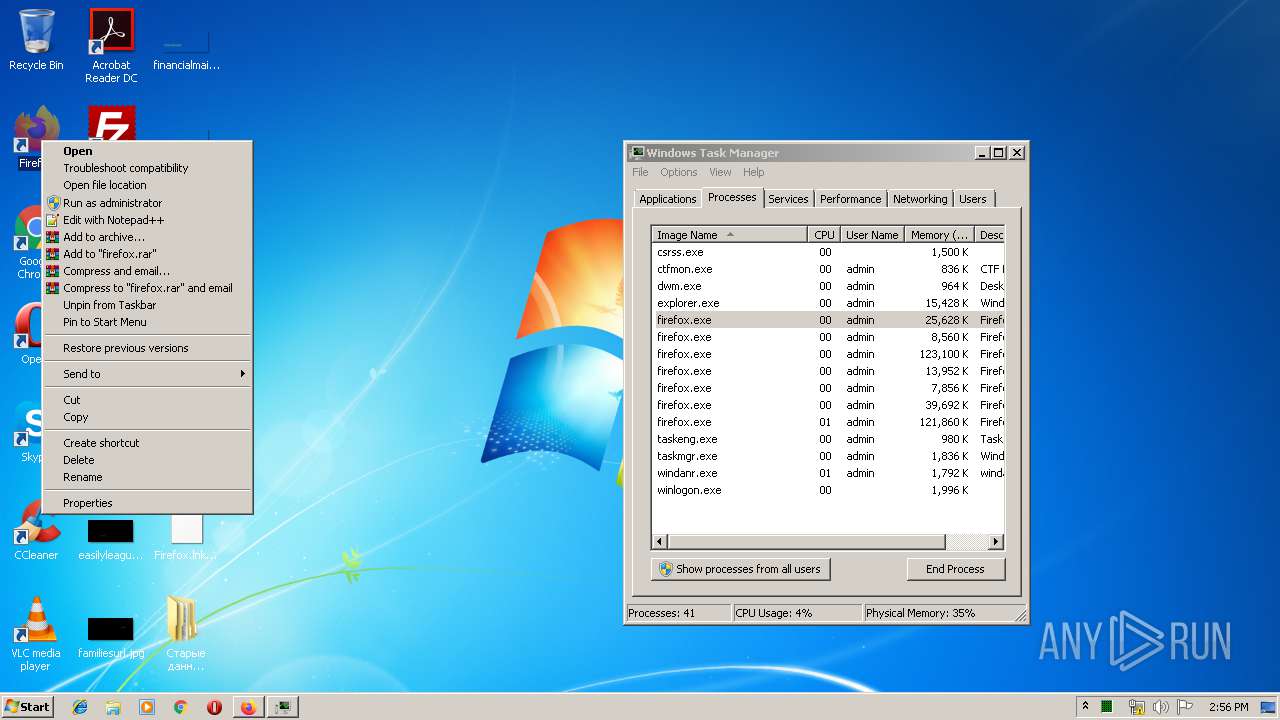Click the process list right scroll arrow
The width and height of the screenshot is (1280, 720).
click(996, 542)
